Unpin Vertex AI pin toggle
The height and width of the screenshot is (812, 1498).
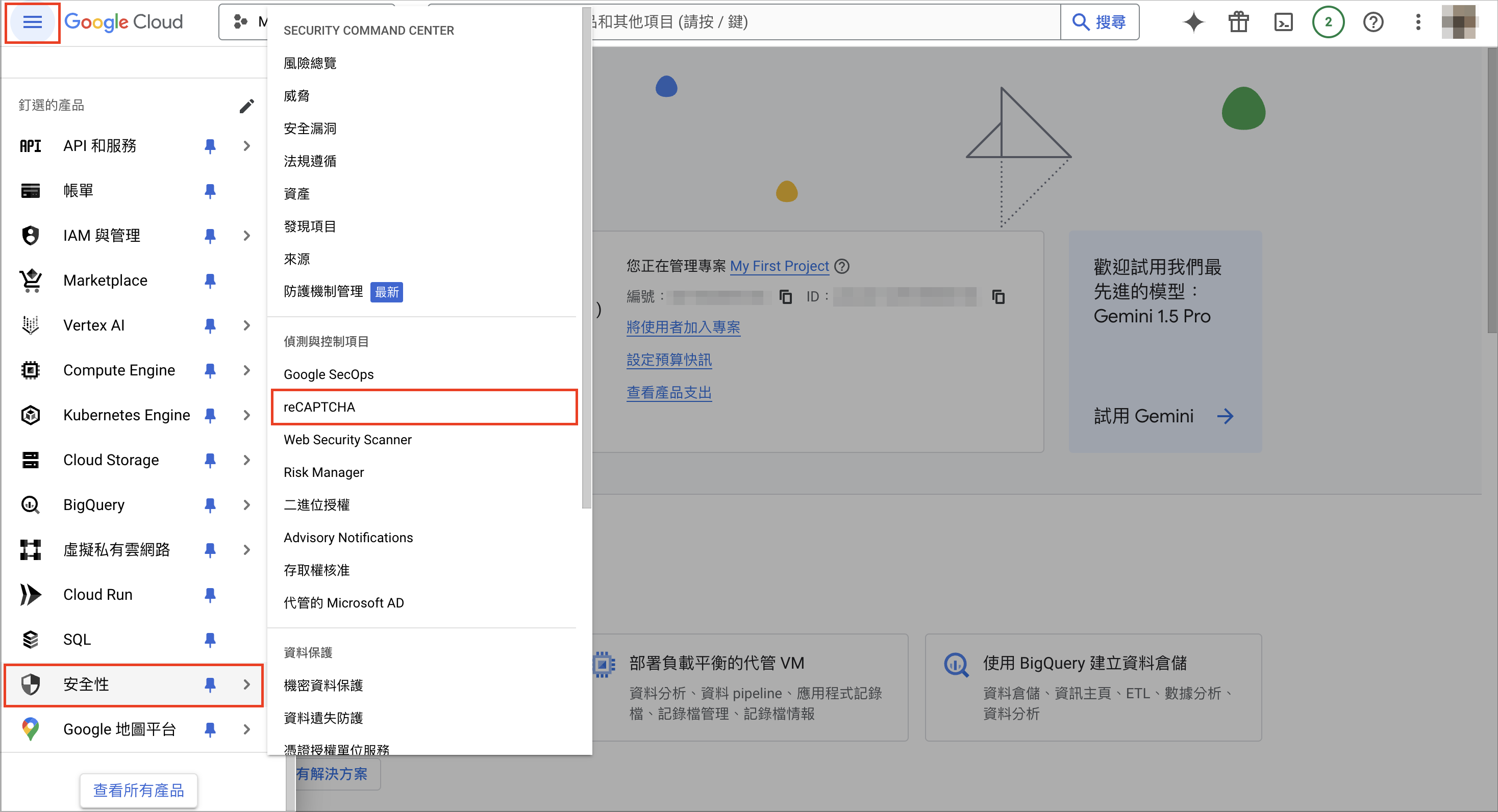210,325
